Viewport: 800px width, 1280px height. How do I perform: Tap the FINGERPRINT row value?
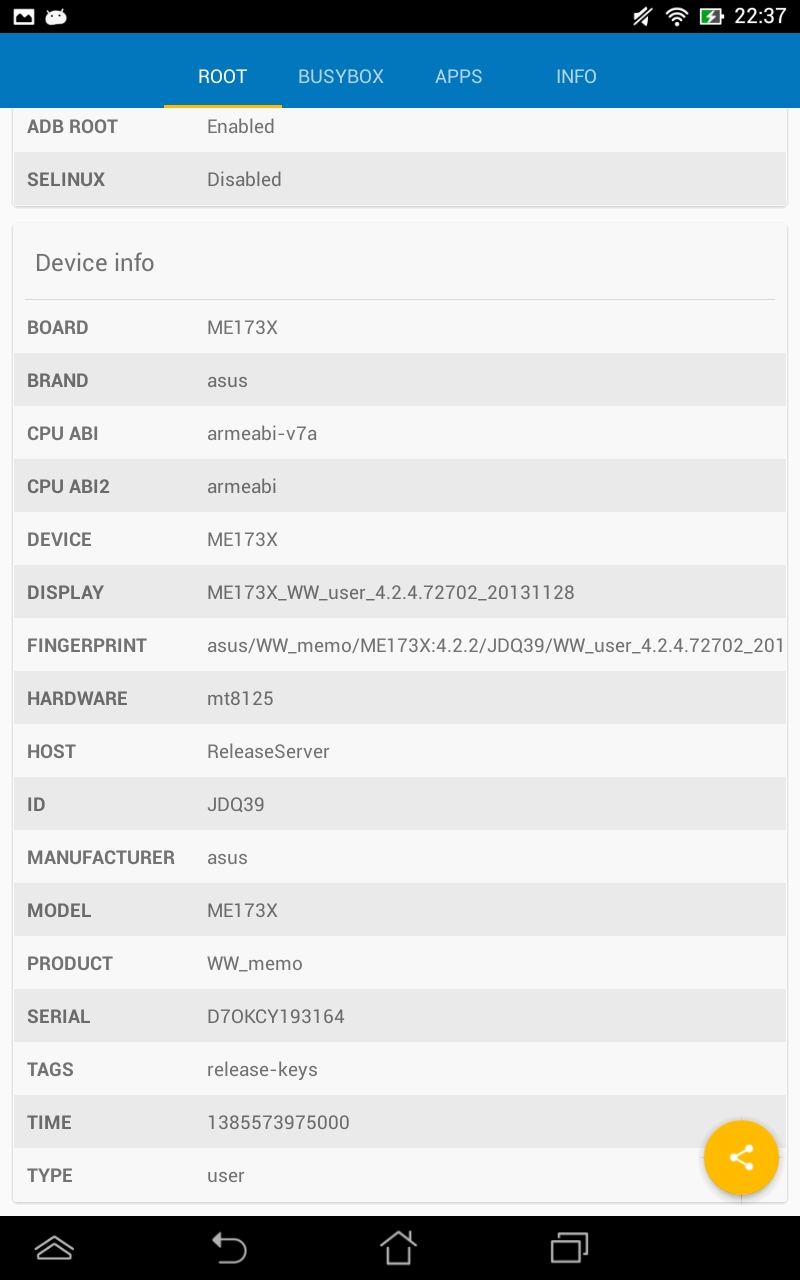[x=495, y=646]
